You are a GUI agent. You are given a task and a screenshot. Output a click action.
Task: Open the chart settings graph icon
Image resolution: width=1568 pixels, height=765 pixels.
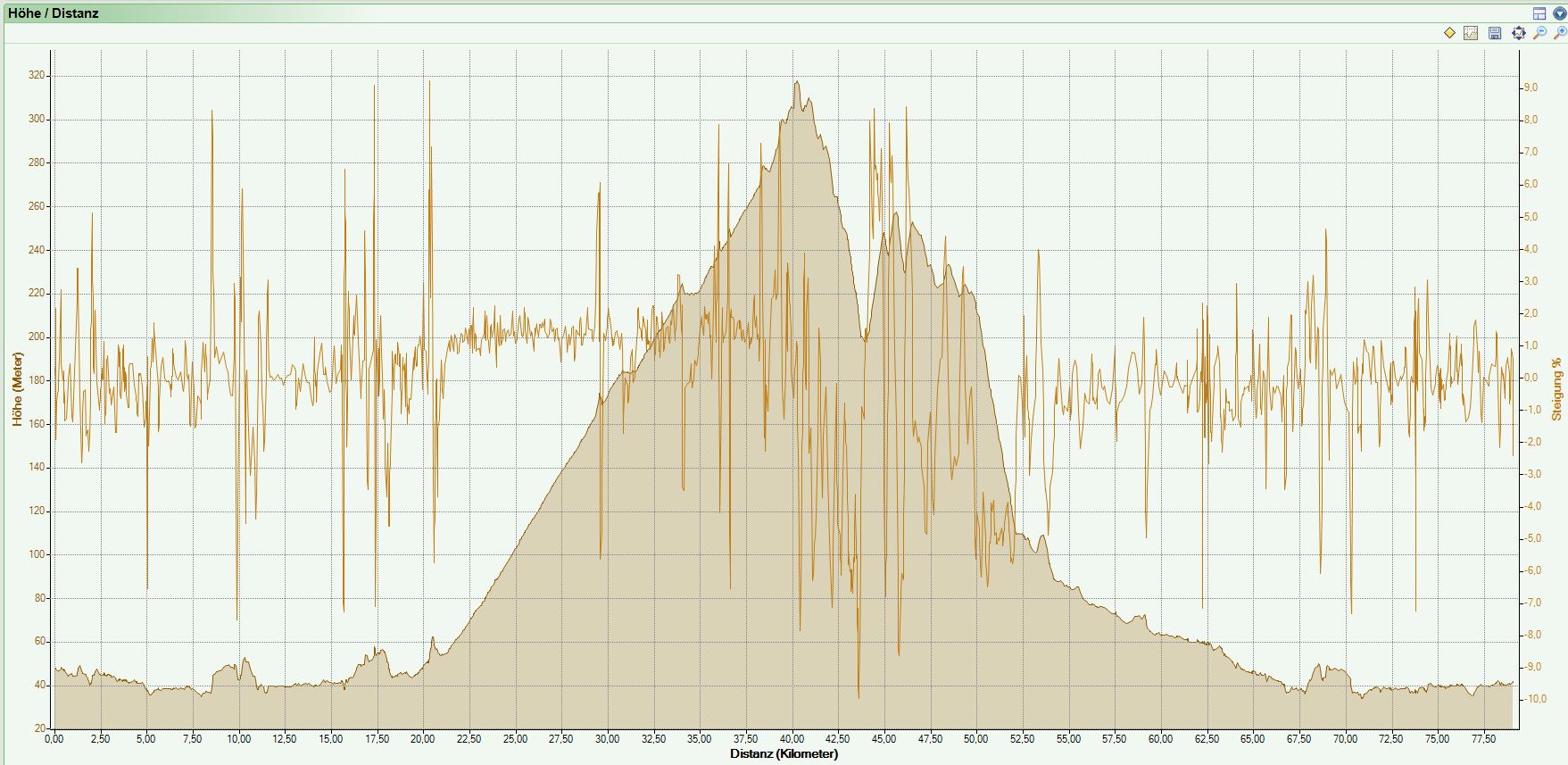(x=1471, y=33)
